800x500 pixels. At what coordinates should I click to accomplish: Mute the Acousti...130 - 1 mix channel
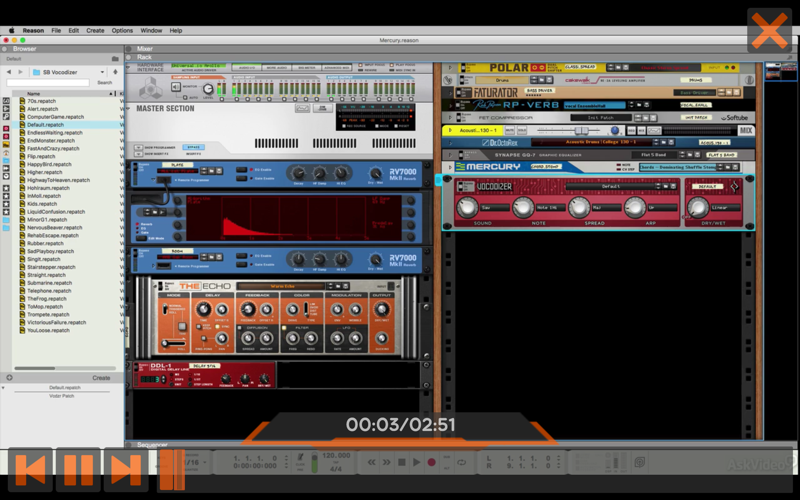click(x=509, y=130)
